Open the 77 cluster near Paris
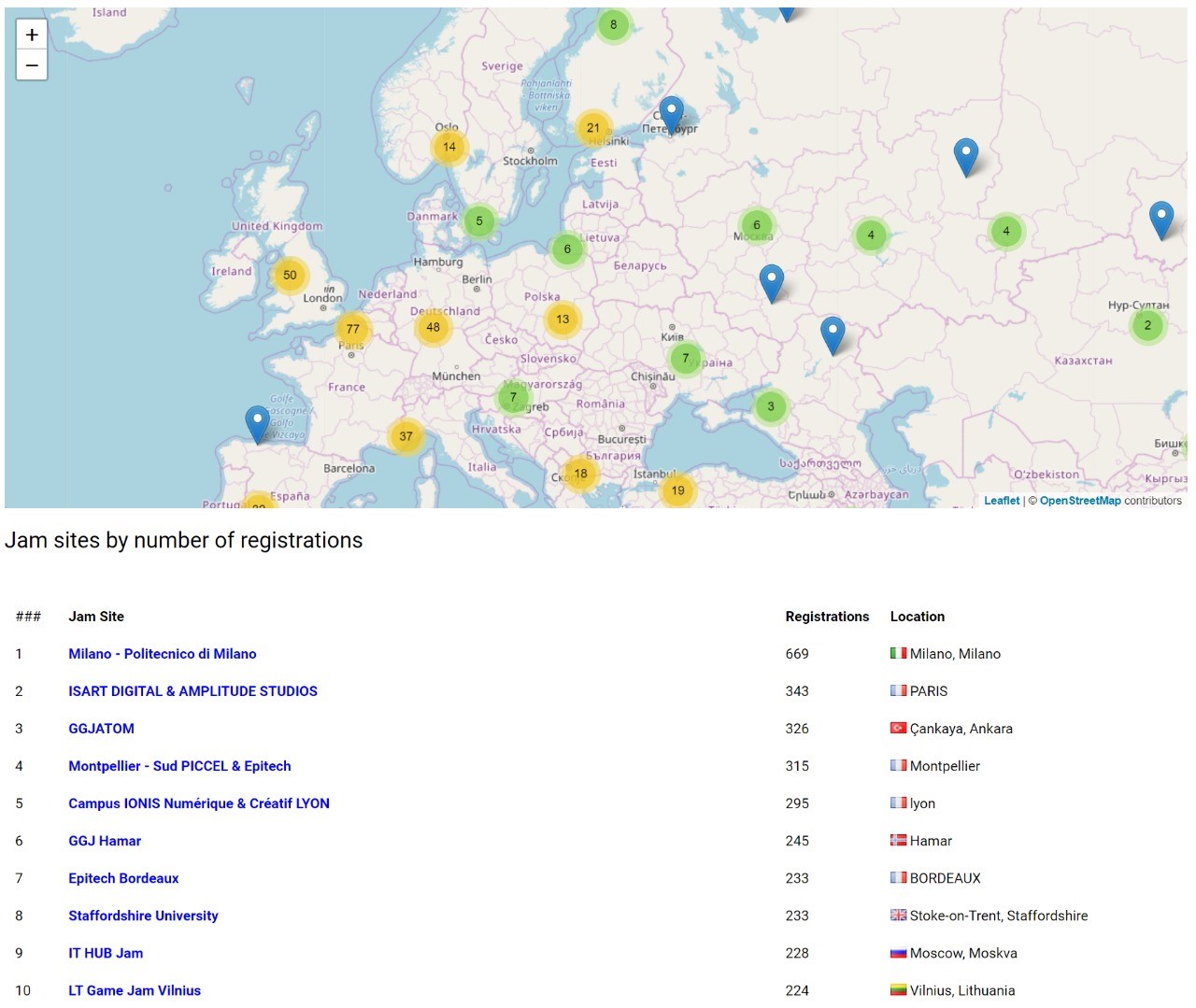This screenshot has height=1008, width=1196. tap(352, 329)
